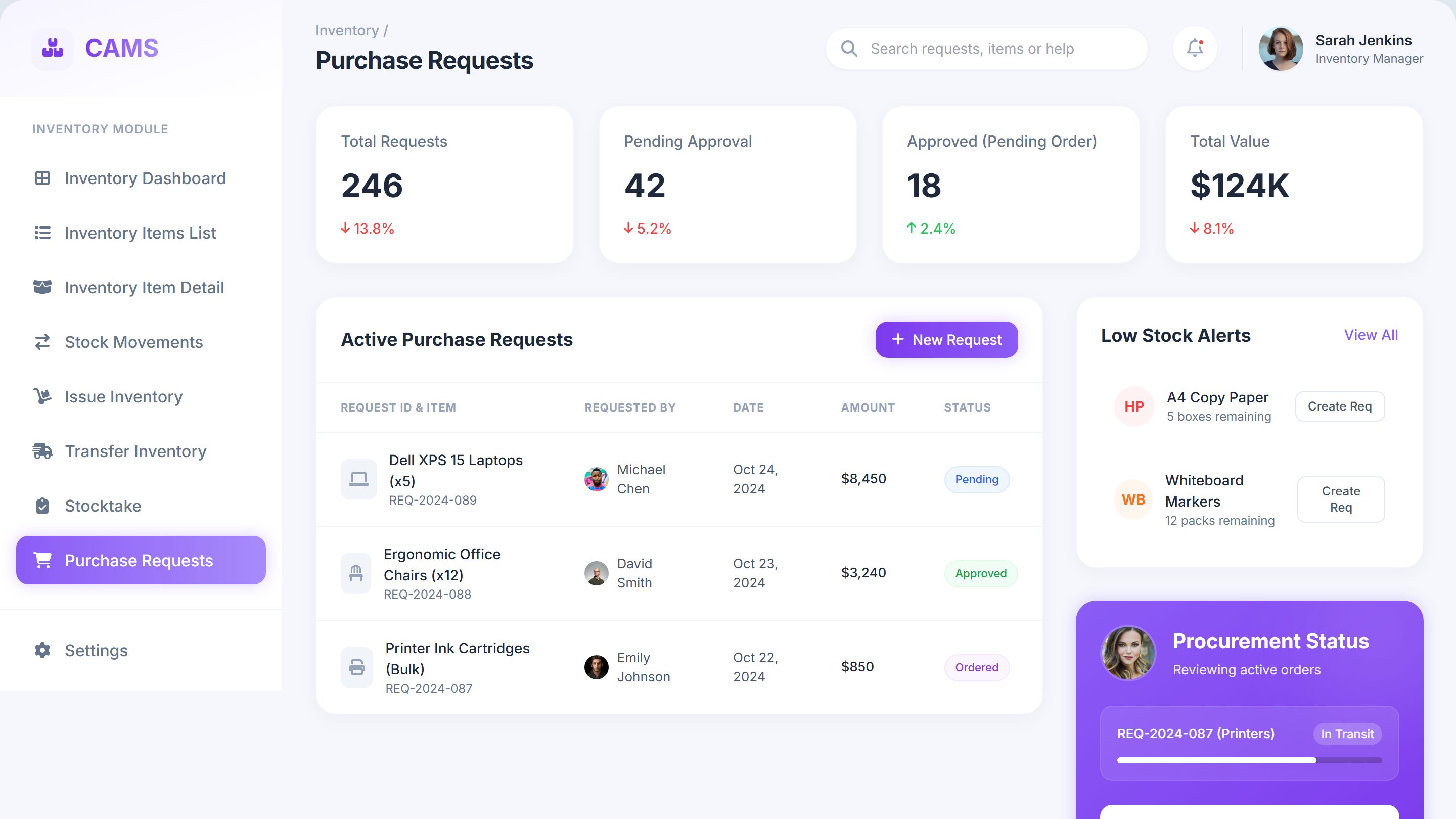Click the Oct 22, 2024 date
Screen dimensions: 1456x819
(x=755, y=667)
